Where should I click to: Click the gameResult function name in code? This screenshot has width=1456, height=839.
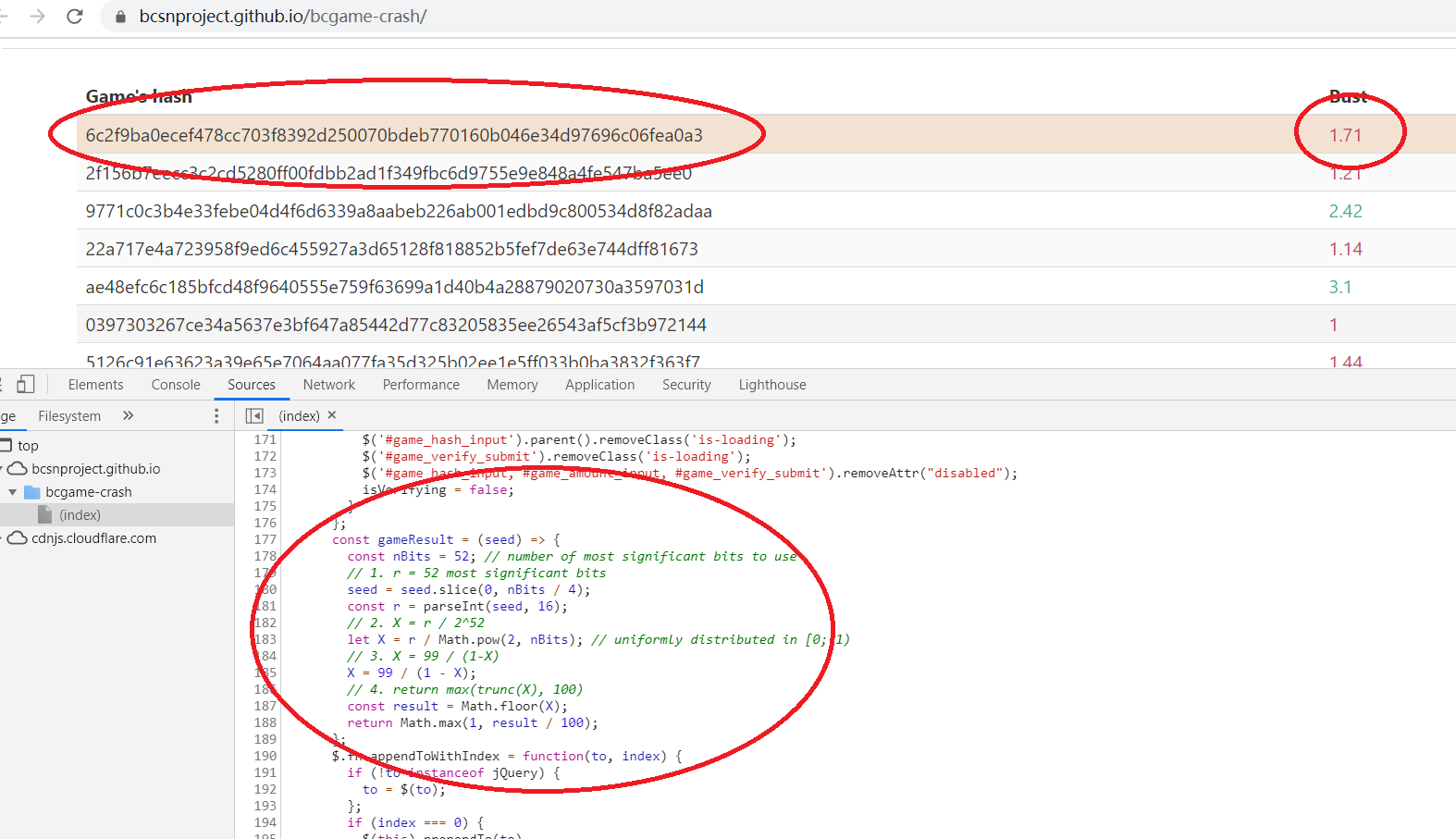[415, 539]
